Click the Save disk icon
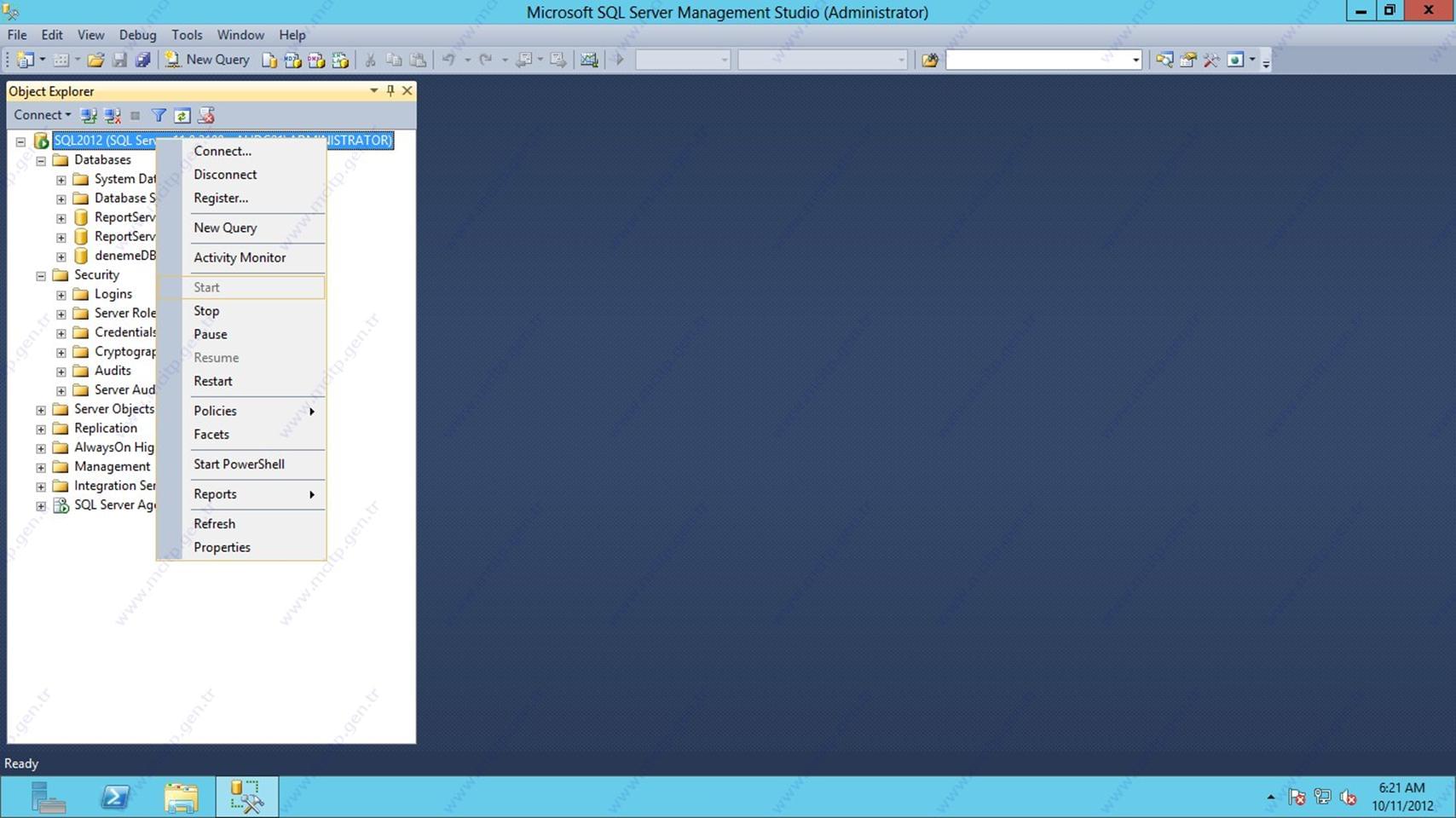1456x818 pixels. pos(119,60)
